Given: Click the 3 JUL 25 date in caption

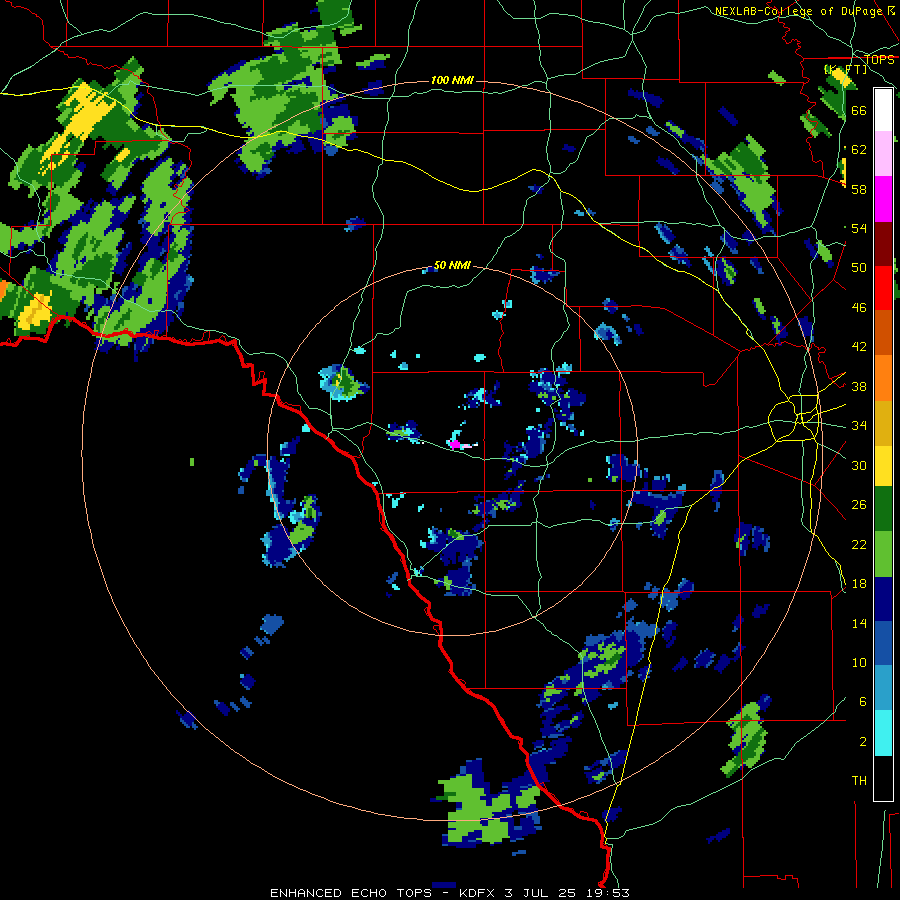Looking at the screenshot, I should point(540,893).
